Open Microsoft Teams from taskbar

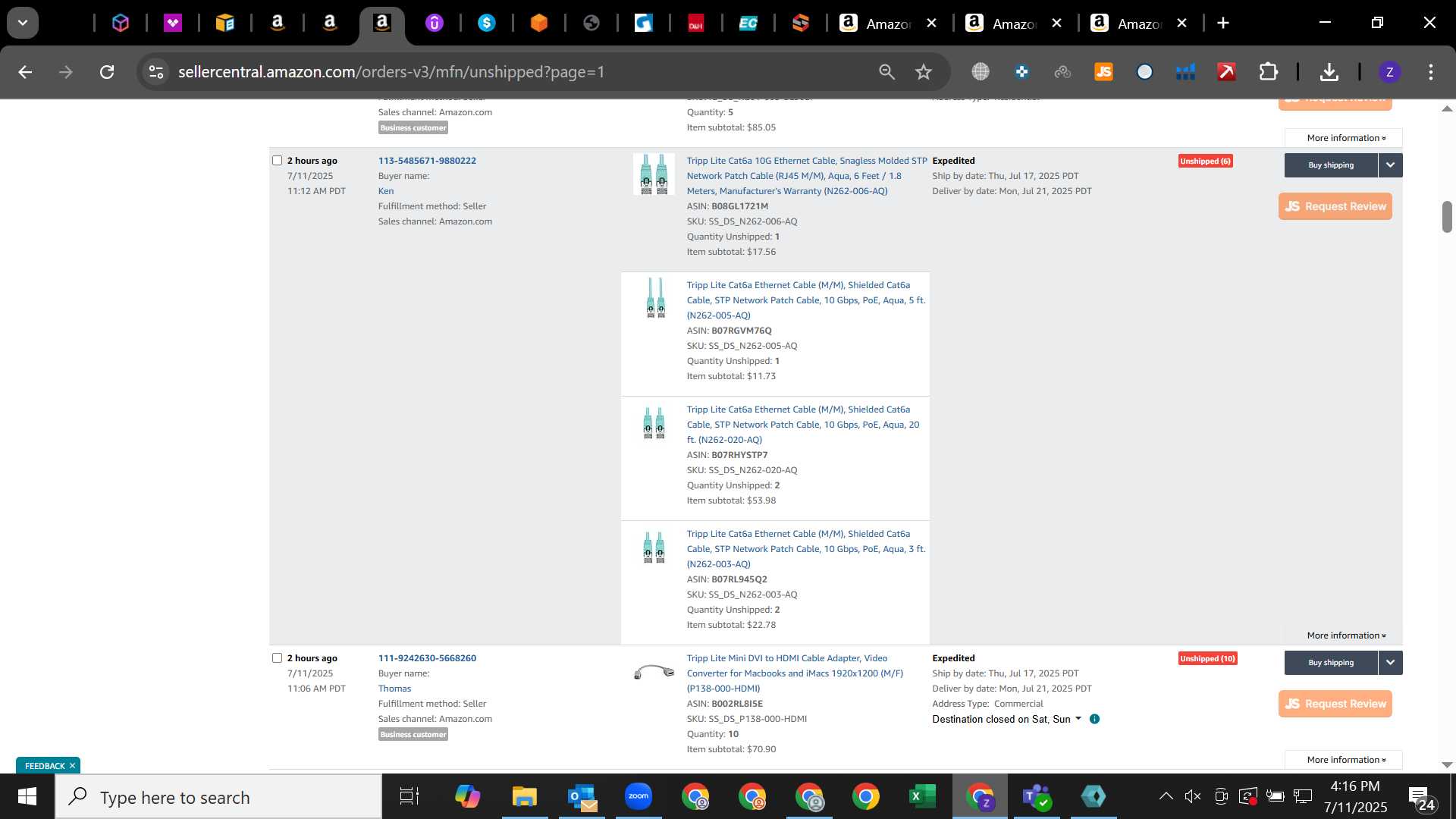click(1036, 797)
